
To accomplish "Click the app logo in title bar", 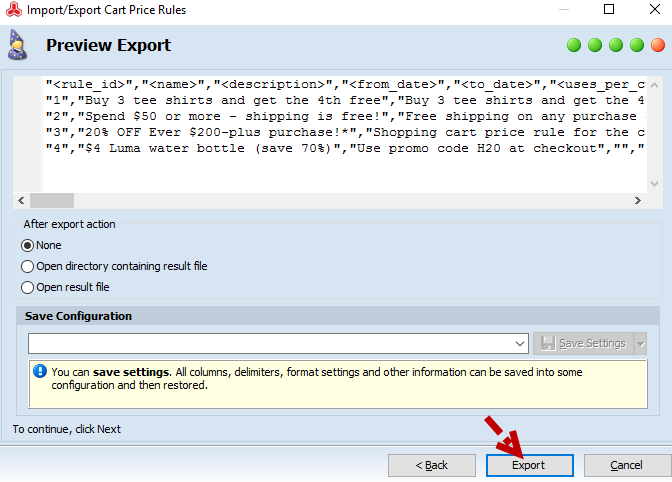I will click(14, 9).
